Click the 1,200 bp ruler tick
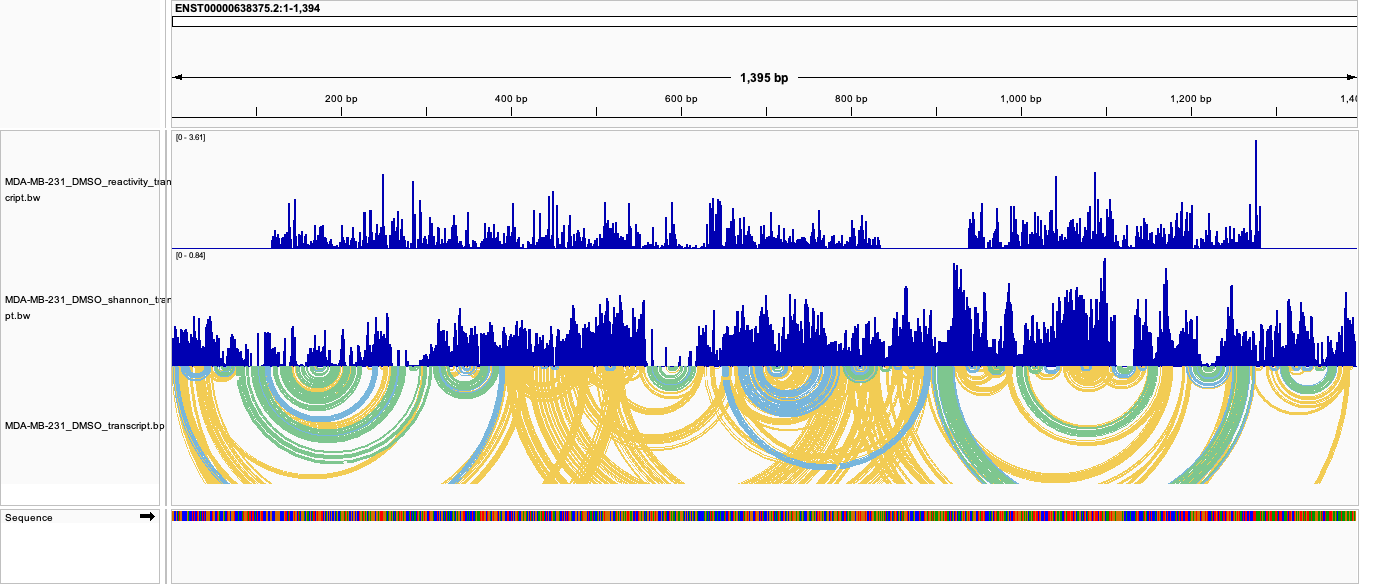This screenshot has height=584, width=1375. coord(1191,99)
